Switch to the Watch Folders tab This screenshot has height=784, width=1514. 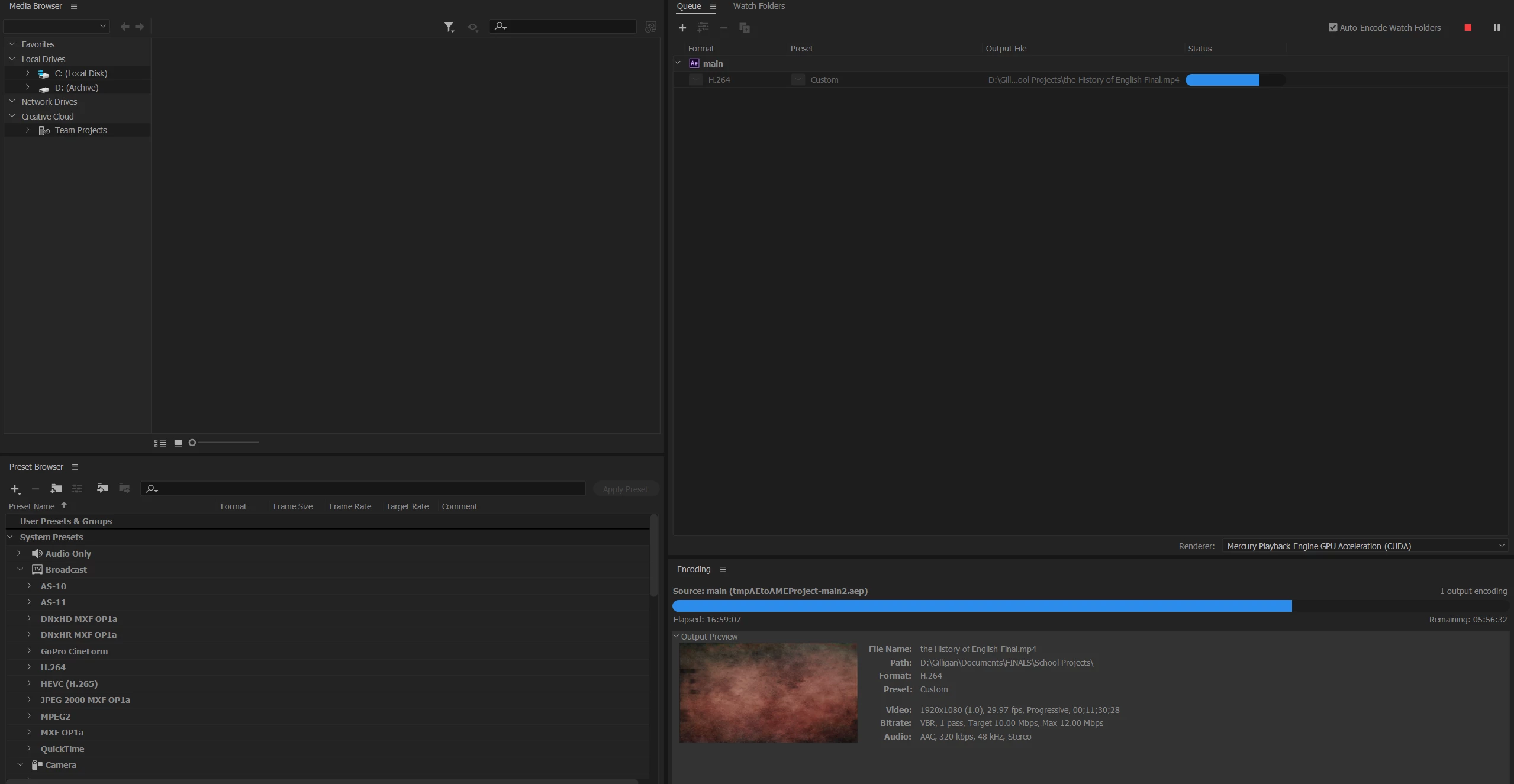click(x=759, y=6)
